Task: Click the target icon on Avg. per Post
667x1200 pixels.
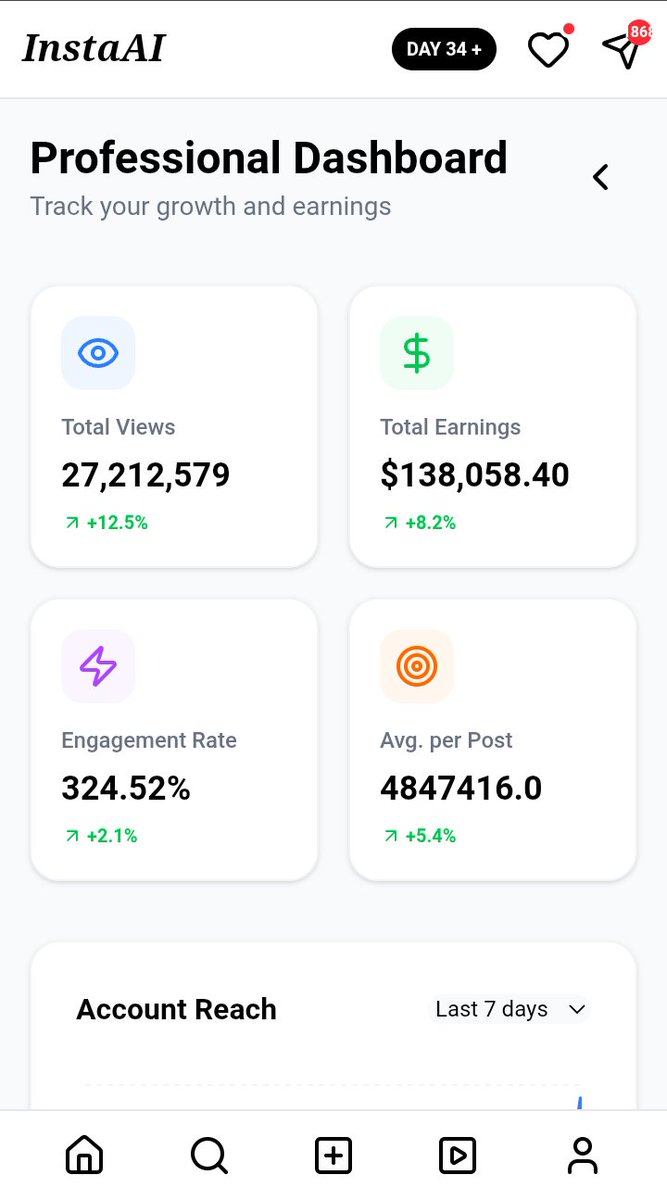Action: tap(416, 666)
